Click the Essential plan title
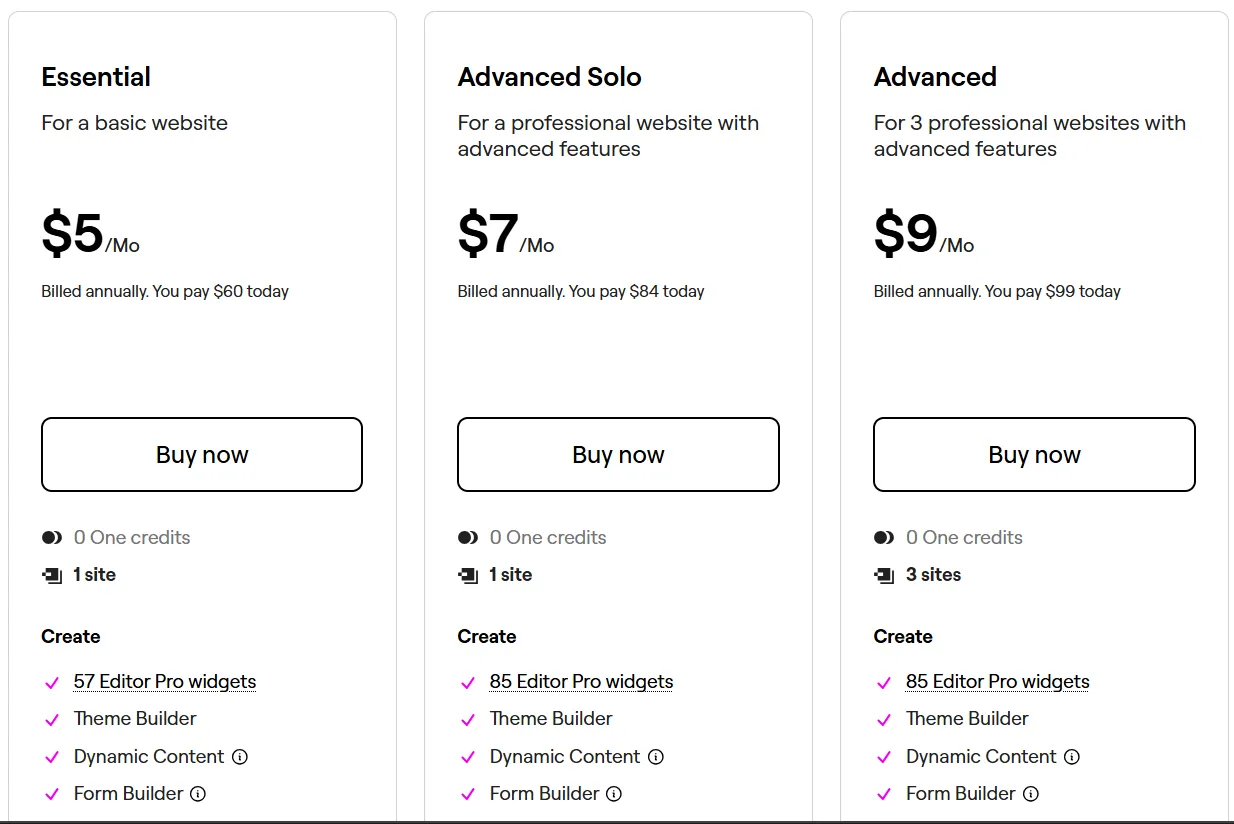 (x=96, y=77)
